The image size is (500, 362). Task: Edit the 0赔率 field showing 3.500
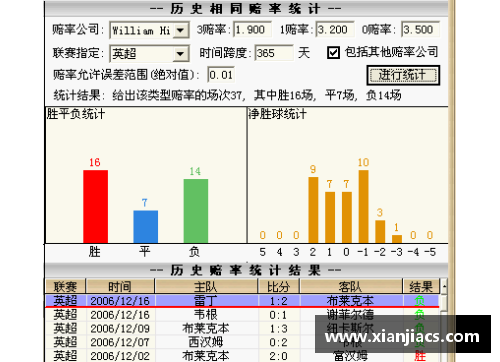point(420,30)
